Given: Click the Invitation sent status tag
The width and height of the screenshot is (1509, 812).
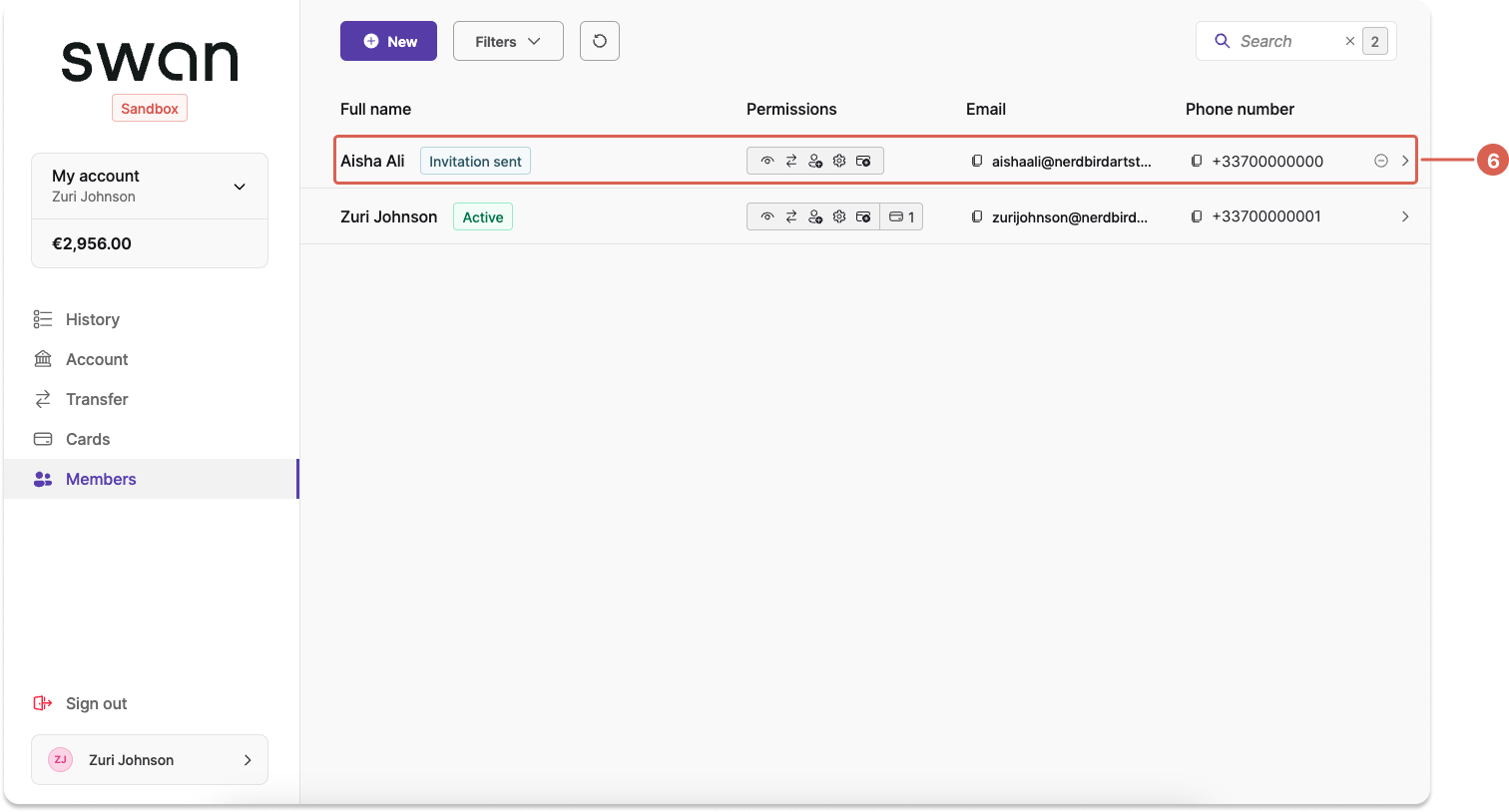Looking at the screenshot, I should [475, 161].
